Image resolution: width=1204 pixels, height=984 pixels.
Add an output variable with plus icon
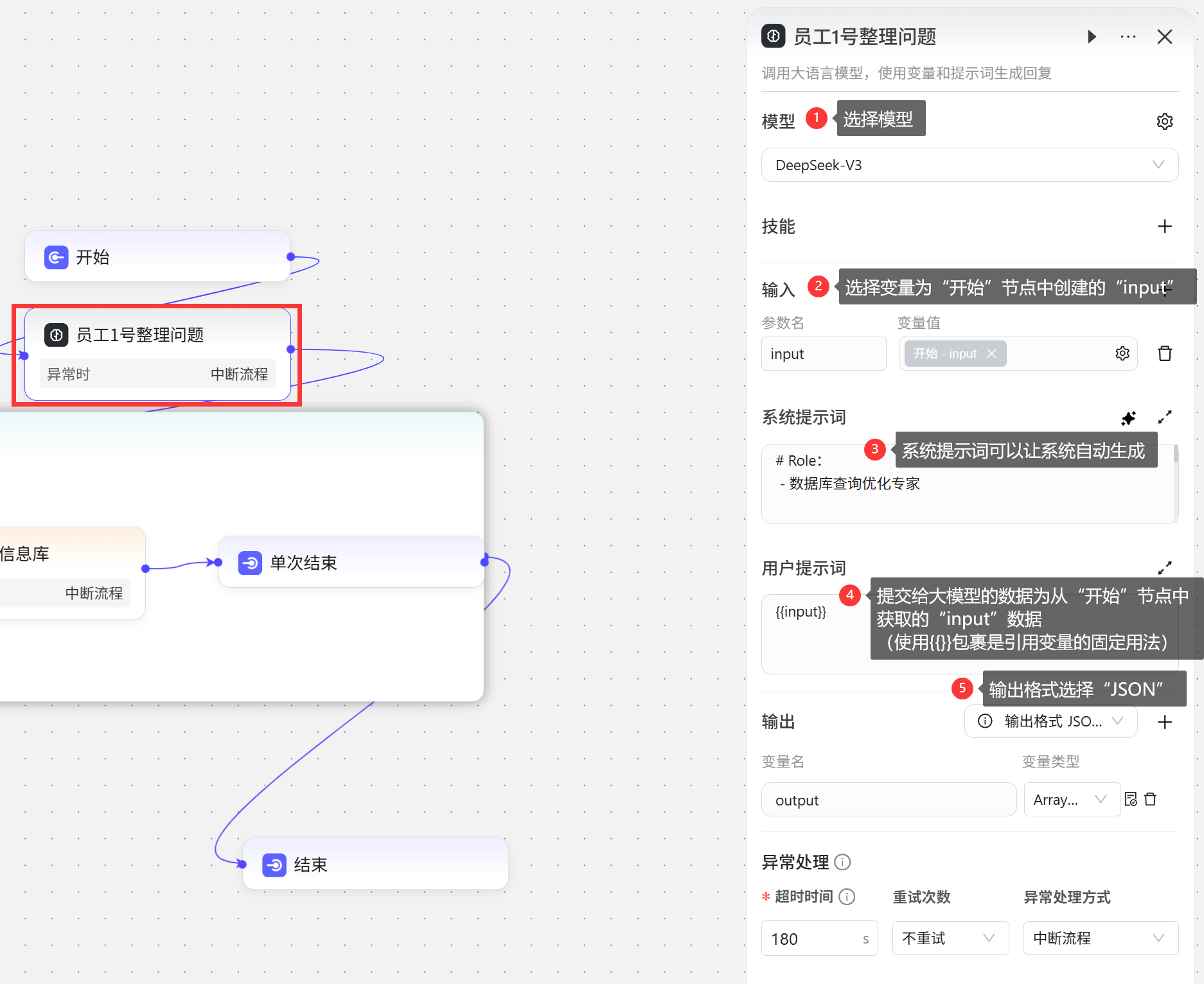click(1164, 722)
